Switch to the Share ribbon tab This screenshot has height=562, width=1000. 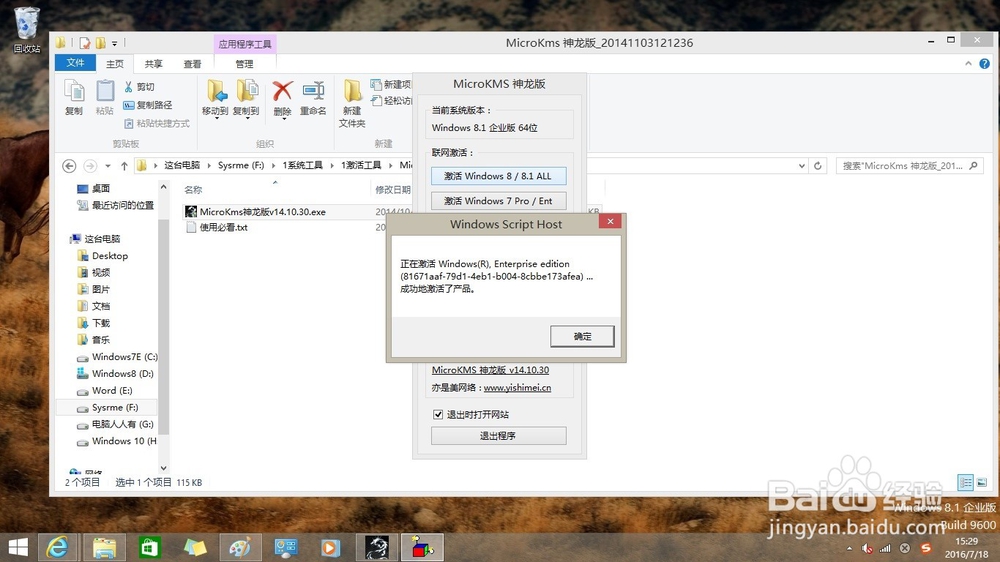[153, 64]
